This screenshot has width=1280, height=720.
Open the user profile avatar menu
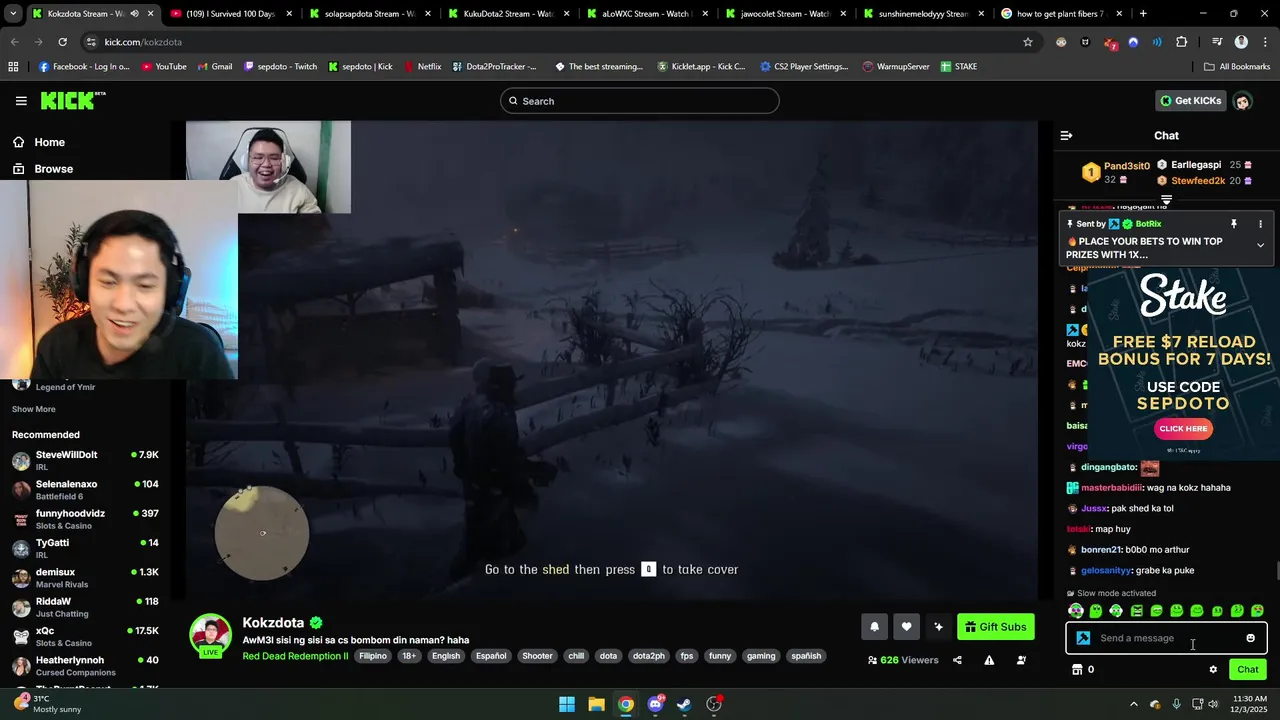point(1242,101)
